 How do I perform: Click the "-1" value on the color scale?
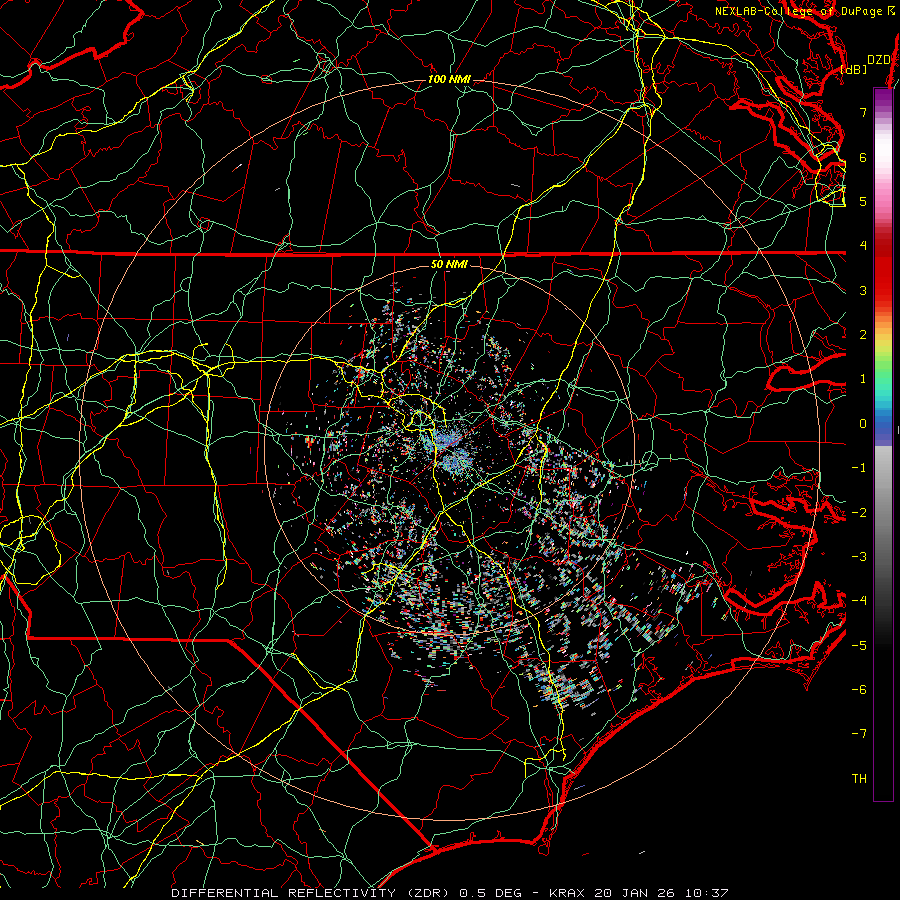coord(859,468)
